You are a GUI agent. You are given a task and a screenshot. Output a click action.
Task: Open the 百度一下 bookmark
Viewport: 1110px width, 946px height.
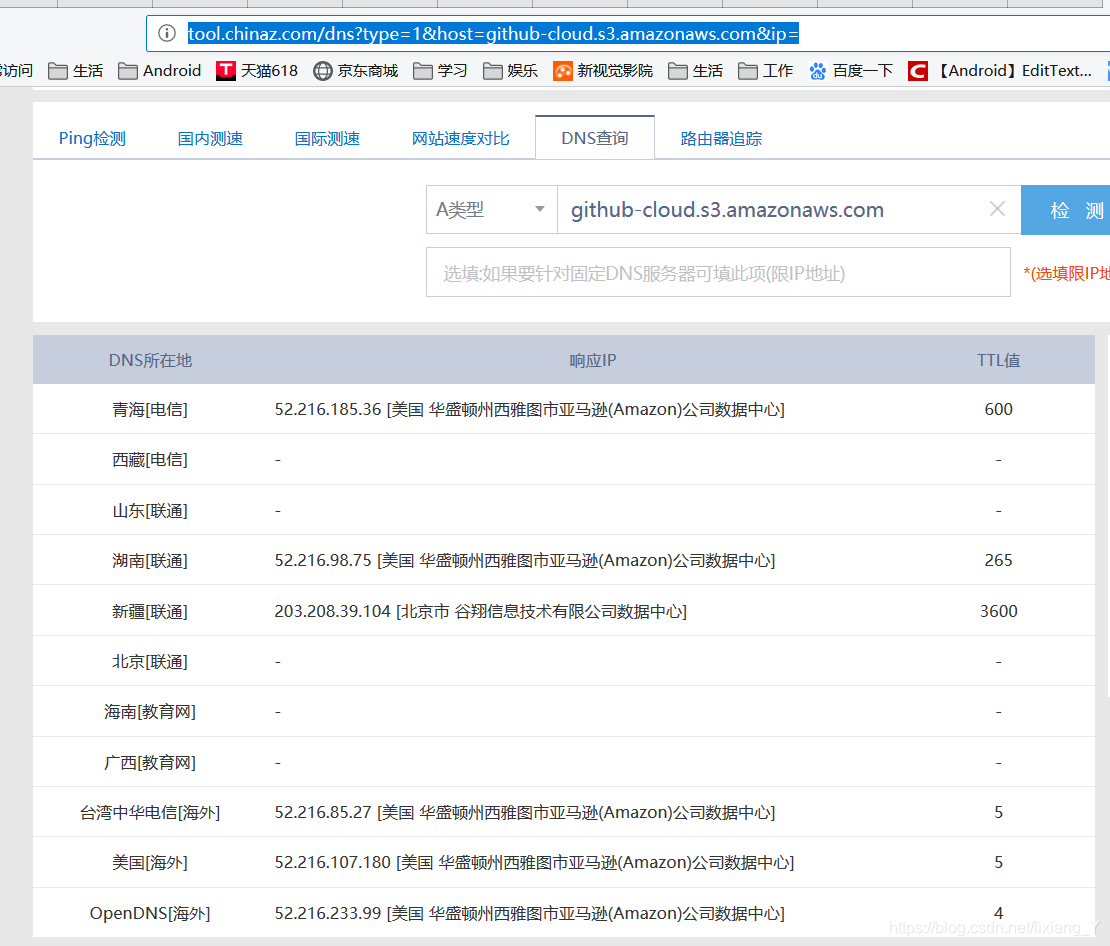[851, 71]
